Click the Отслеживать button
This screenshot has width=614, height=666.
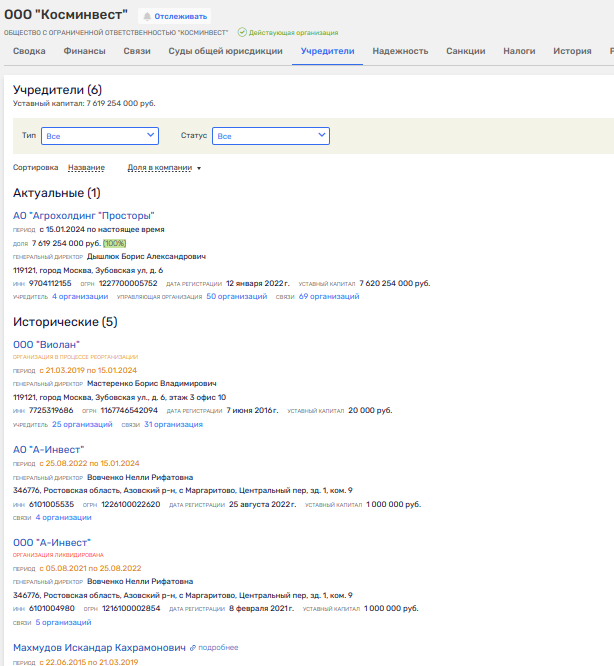coord(175,16)
